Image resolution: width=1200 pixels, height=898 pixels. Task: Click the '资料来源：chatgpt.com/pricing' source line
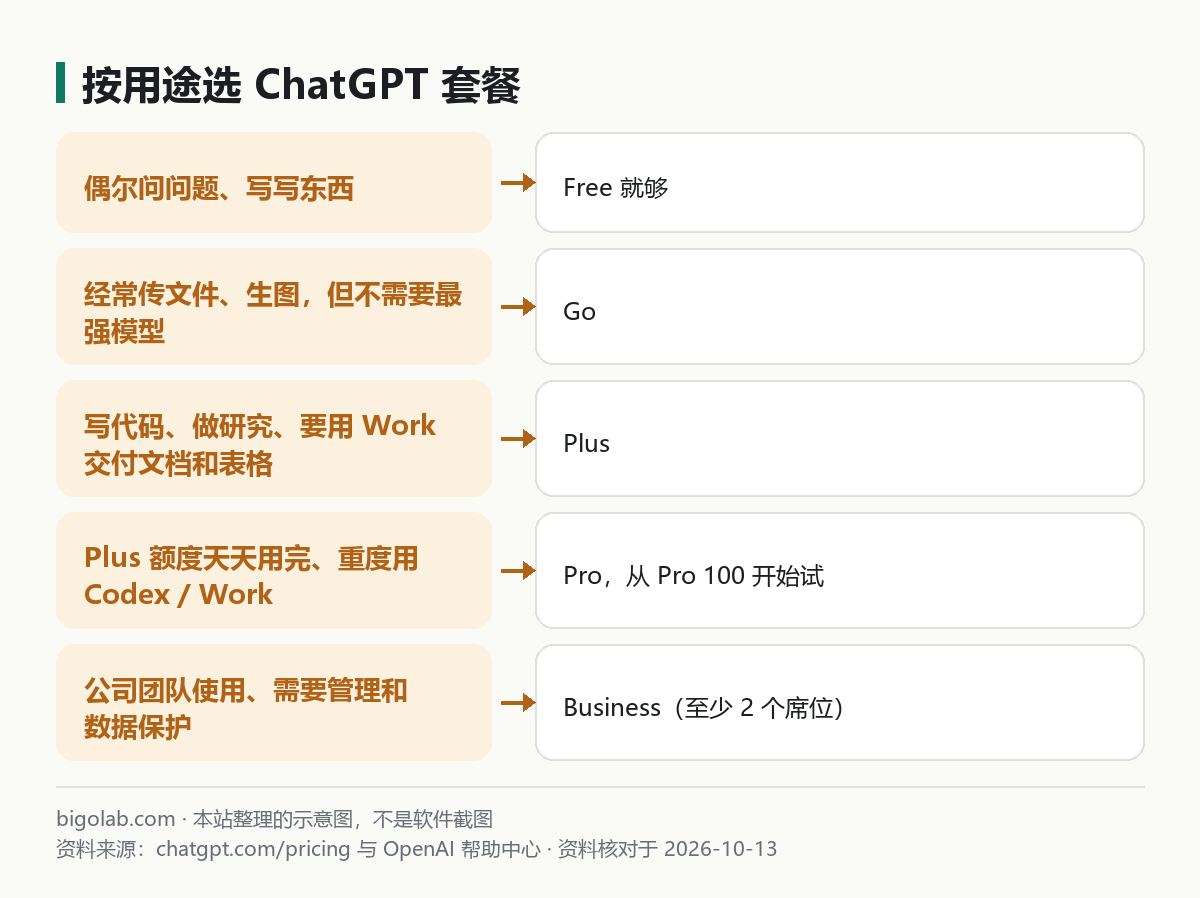[416, 849]
